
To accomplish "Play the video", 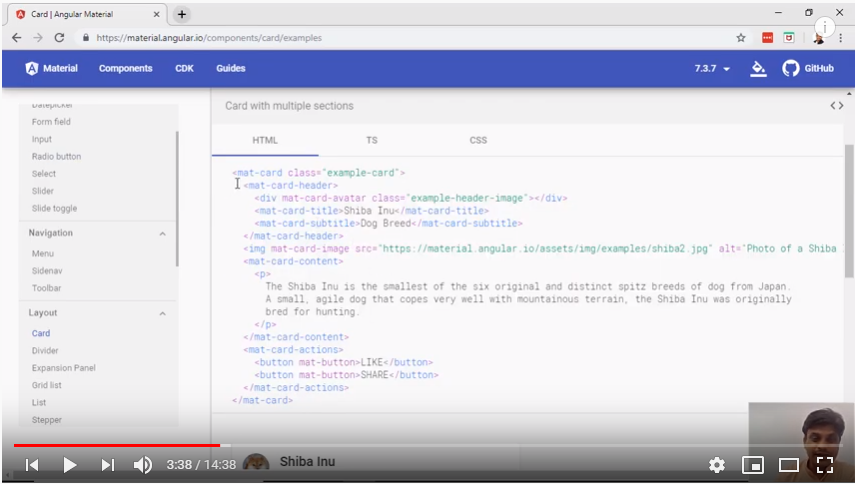I will point(70,464).
